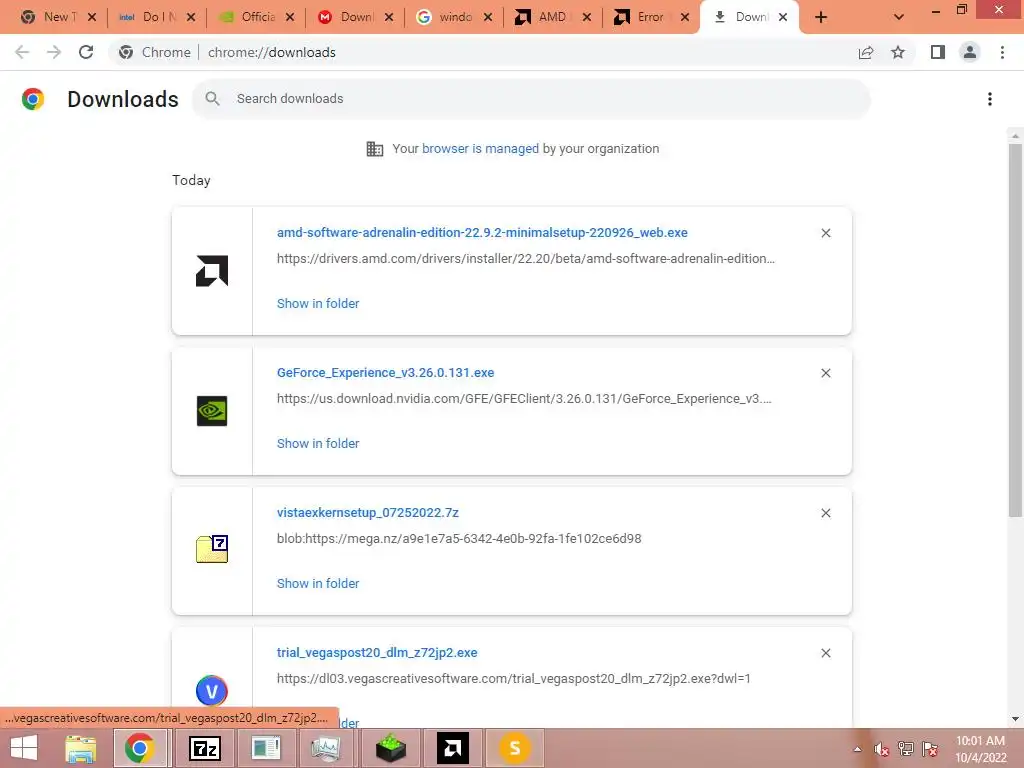Open vistaexkernsetup_07252022.7z file link
1024x768 pixels.
point(368,513)
